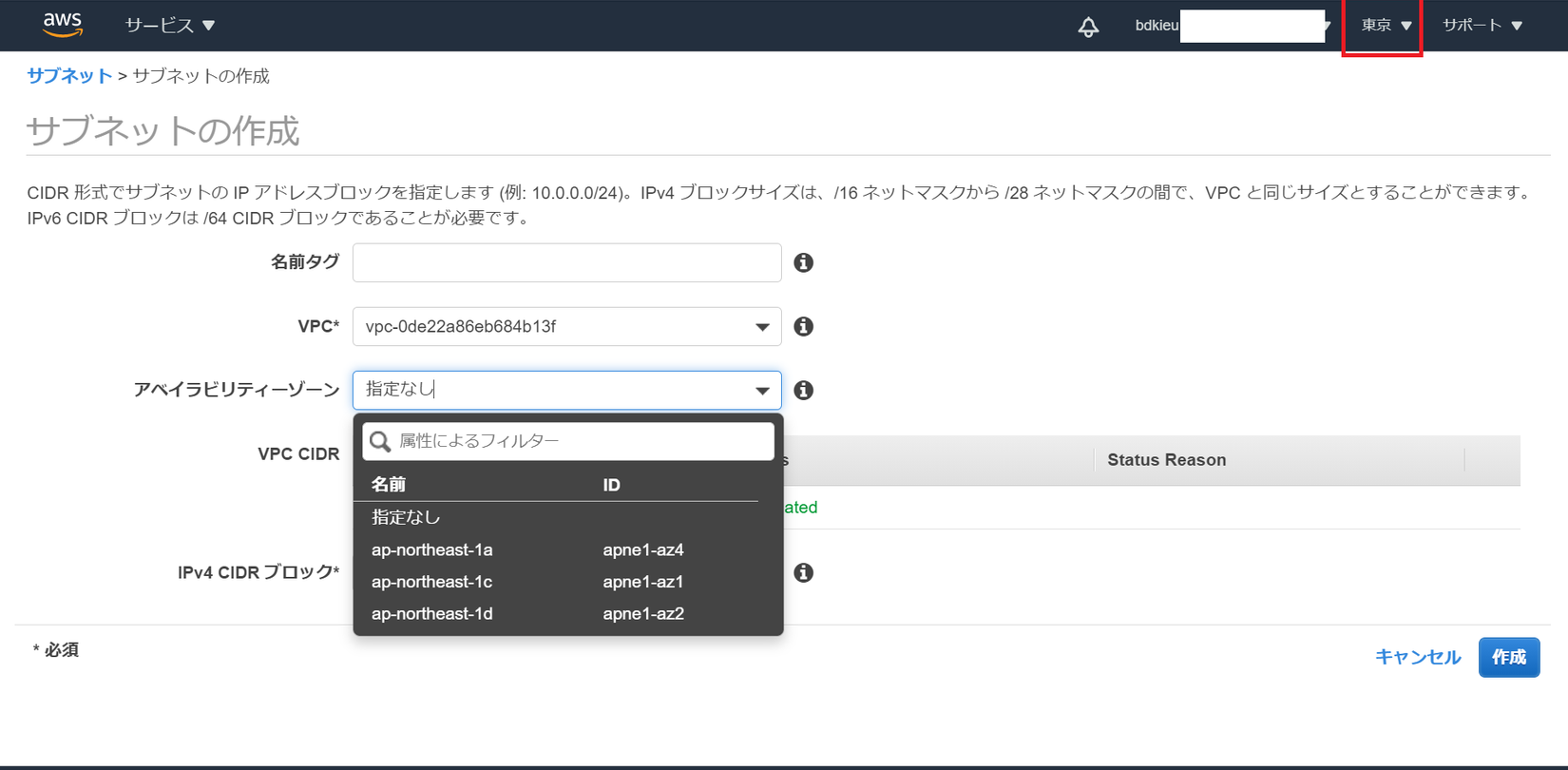This screenshot has width=1568, height=770.
Task: Pick the ap-northeast-1d zone option
Action: [432, 614]
